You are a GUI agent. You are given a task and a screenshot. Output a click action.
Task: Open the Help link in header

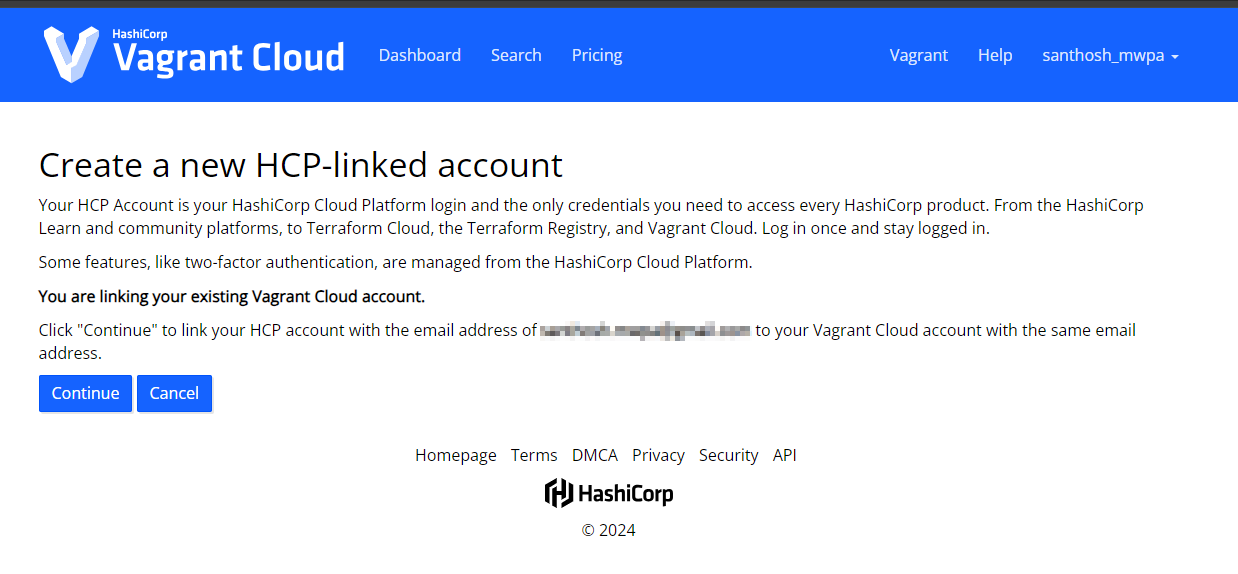point(995,55)
